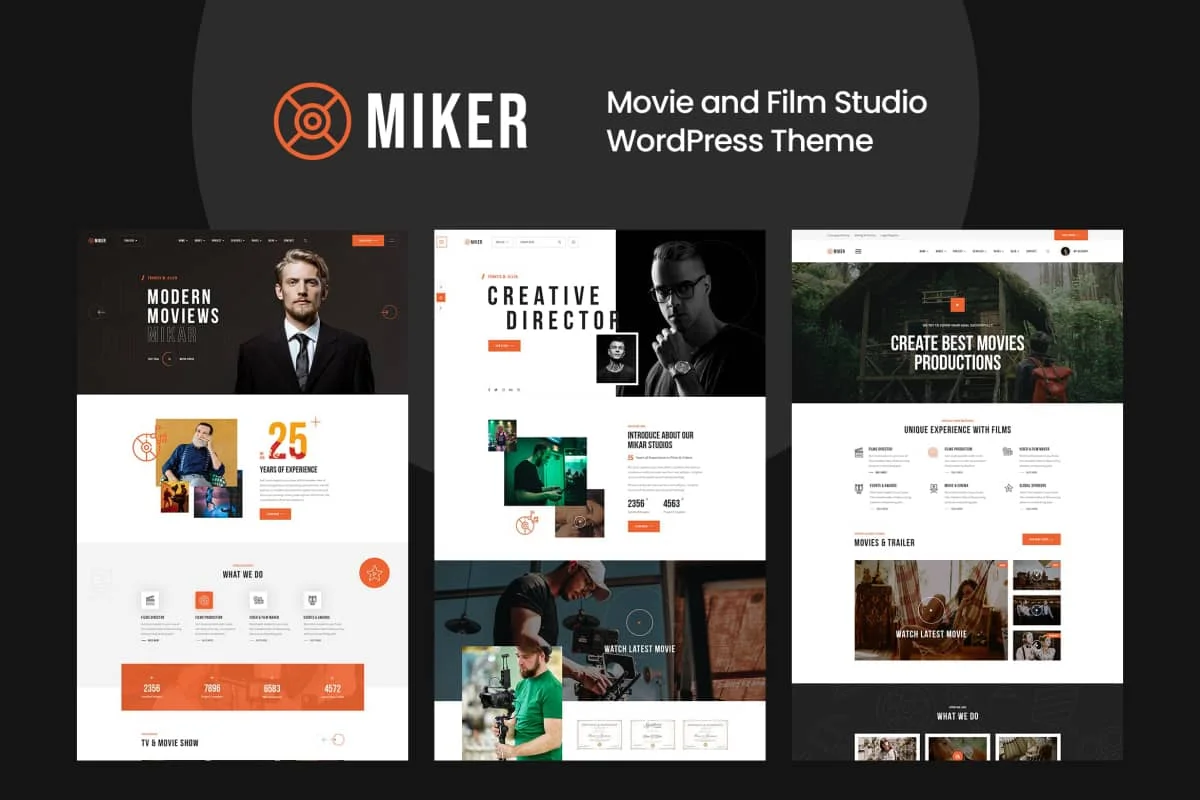Click the orange button beside Movies & Trailer heading

[1041, 539]
